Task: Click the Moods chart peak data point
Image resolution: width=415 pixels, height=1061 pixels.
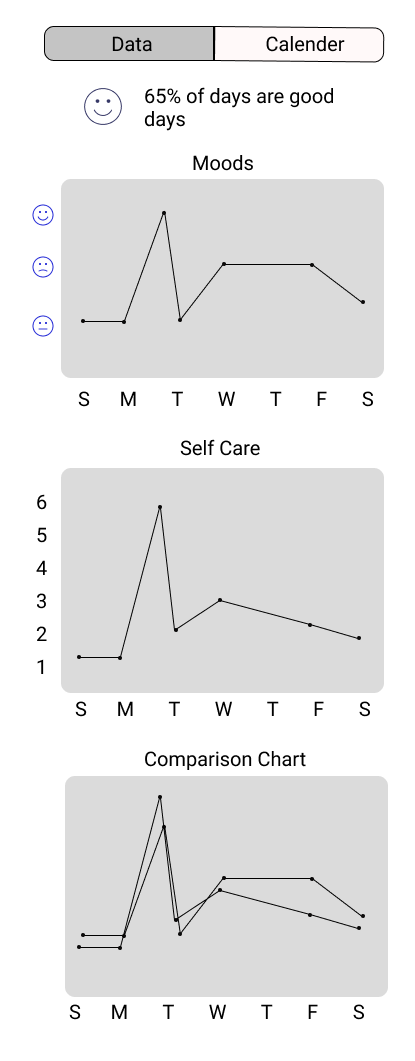Action: [164, 213]
